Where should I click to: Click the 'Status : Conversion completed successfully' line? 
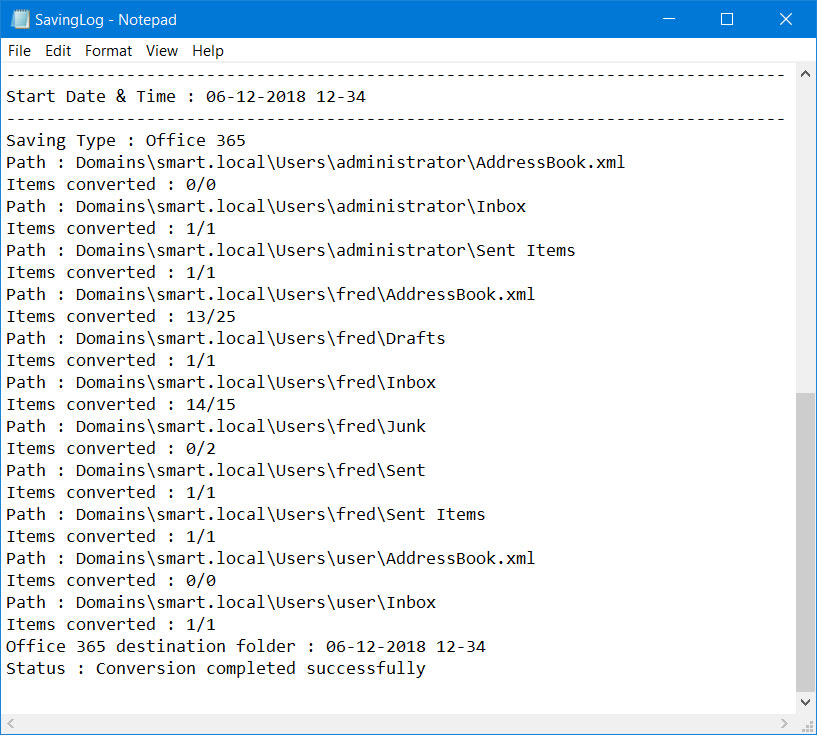[216, 669]
